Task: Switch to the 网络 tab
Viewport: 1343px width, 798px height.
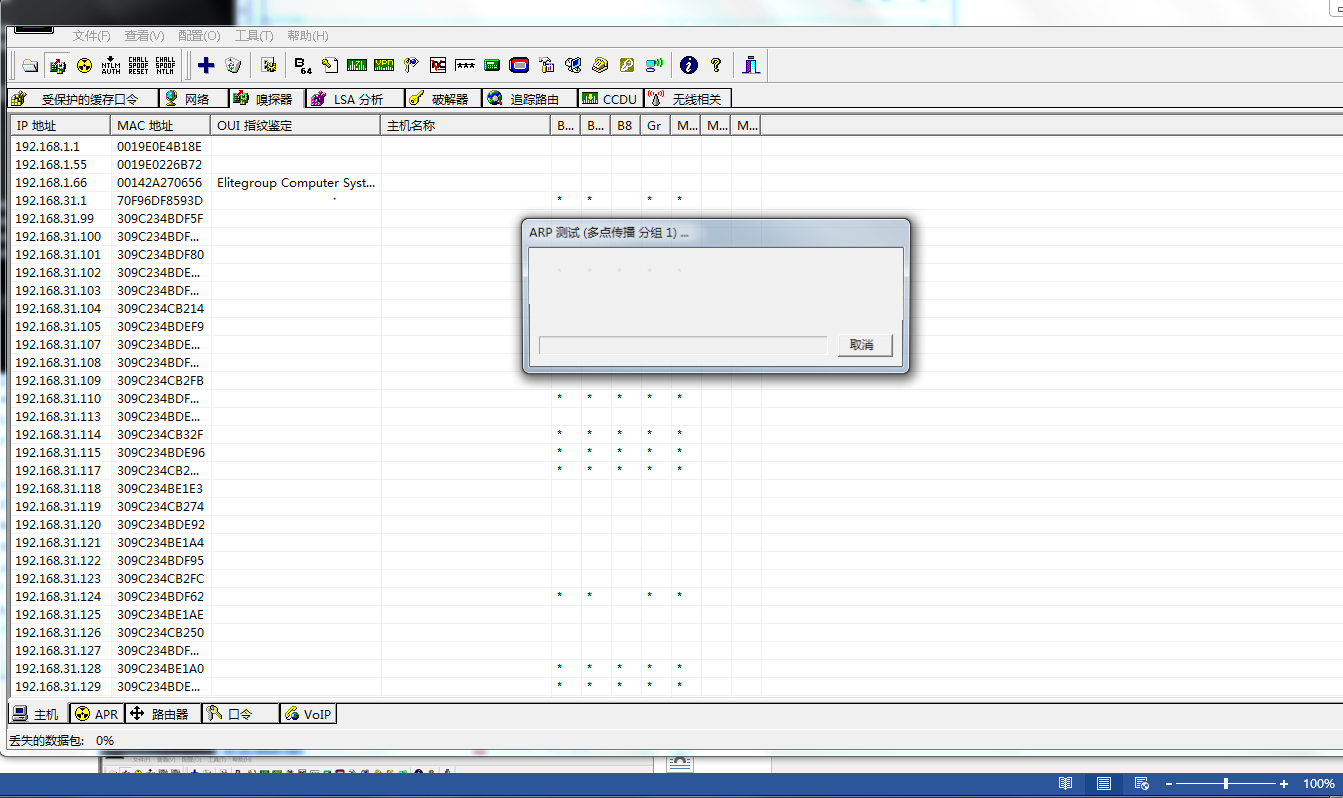Action: point(192,99)
